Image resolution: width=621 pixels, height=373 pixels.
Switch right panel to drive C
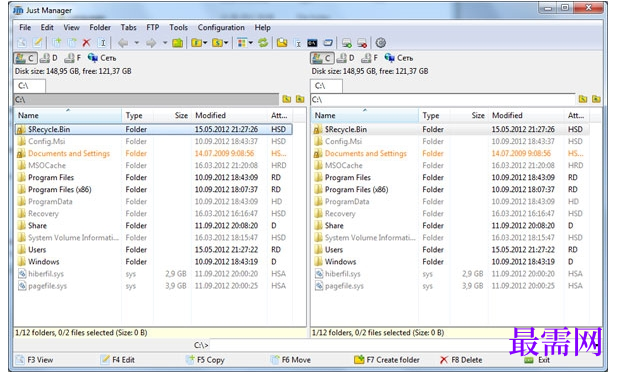pos(322,58)
